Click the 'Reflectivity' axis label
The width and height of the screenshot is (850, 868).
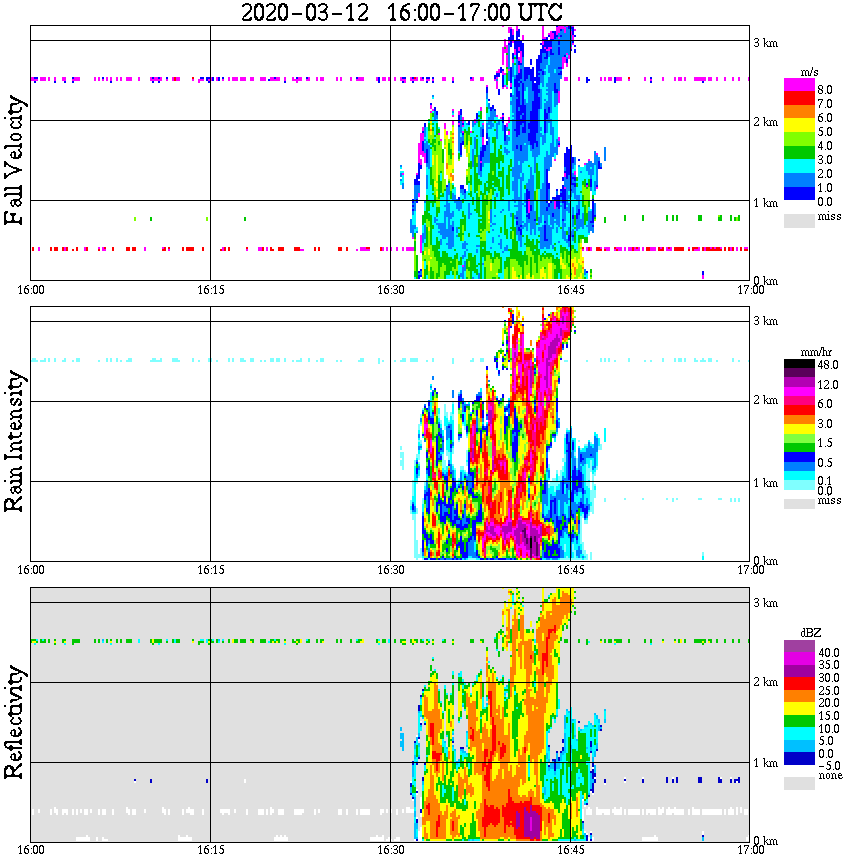coord(14,722)
